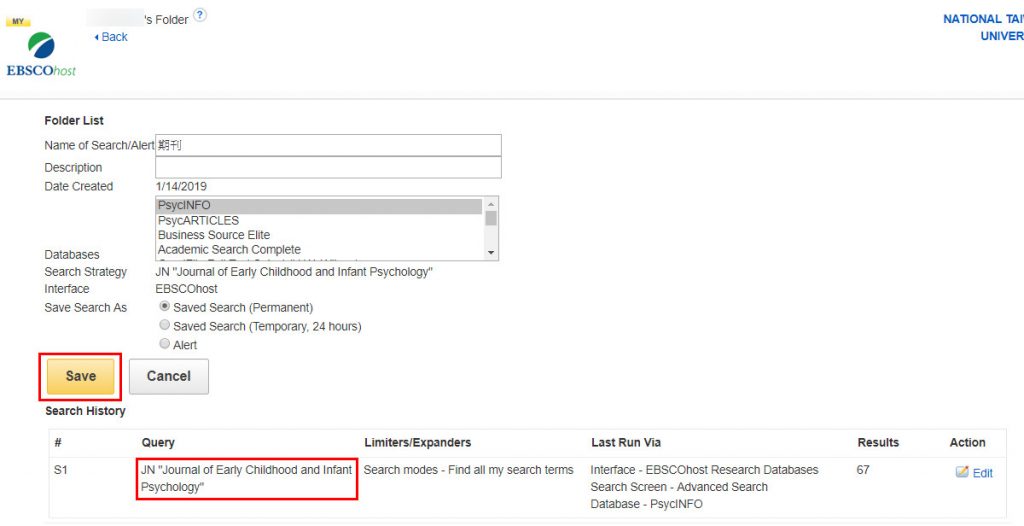This screenshot has height=526, width=1024.
Task: Click Search Screen - Advanced Search text
Action: pos(679,487)
